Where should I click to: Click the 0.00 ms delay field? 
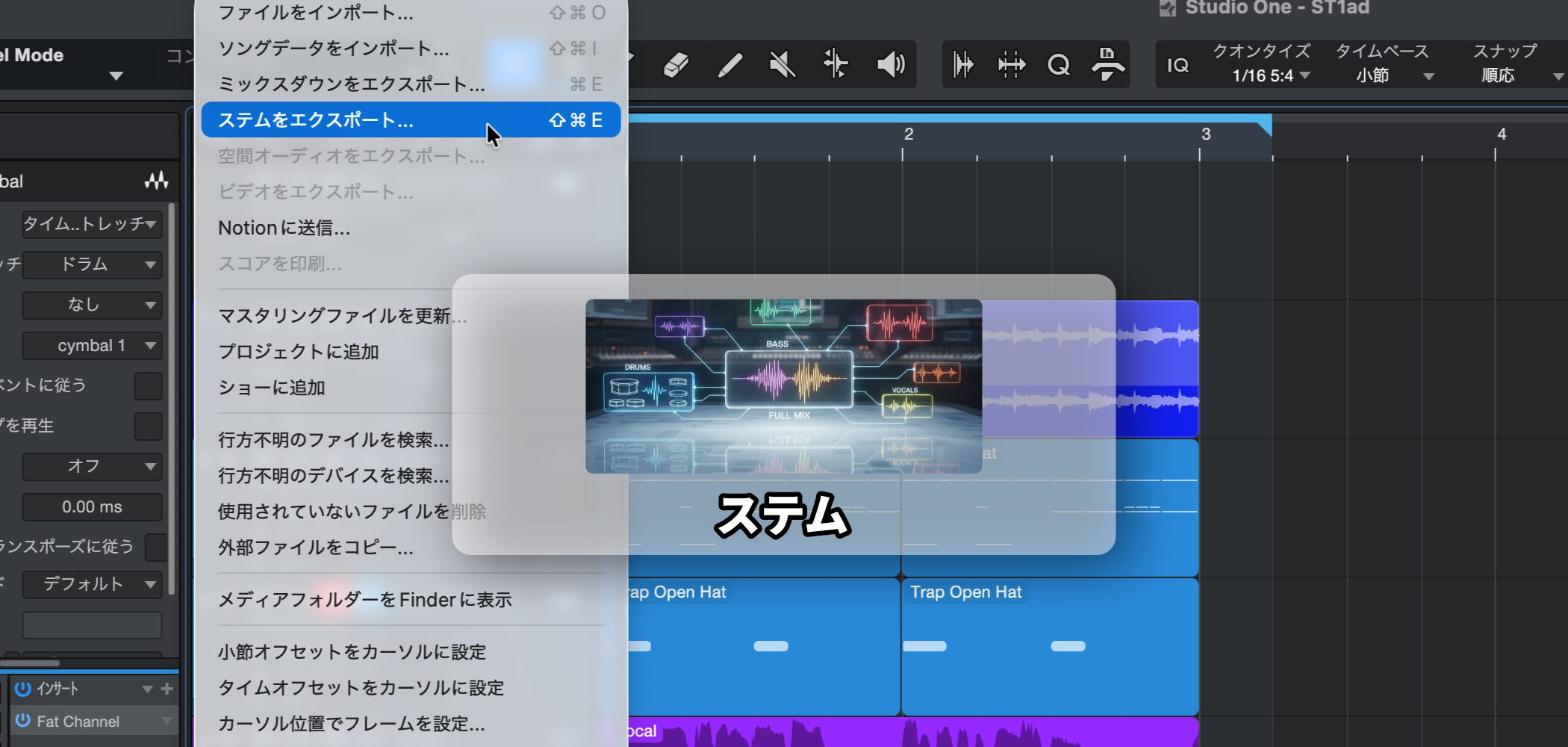(93, 507)
